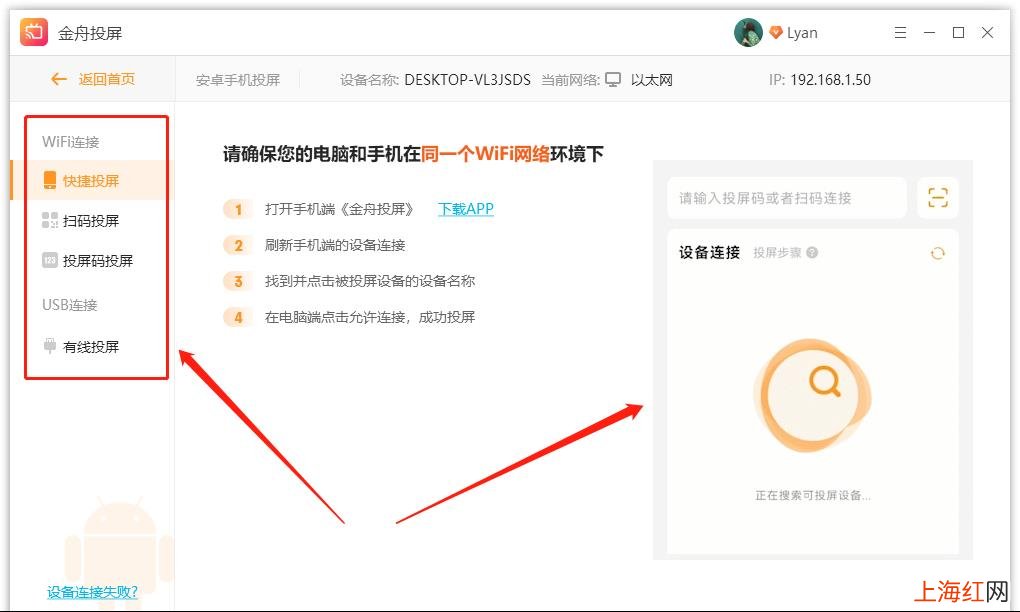
Task: Click the 同一个WiFi网络 heading text
Action: (x=485, y=154)
